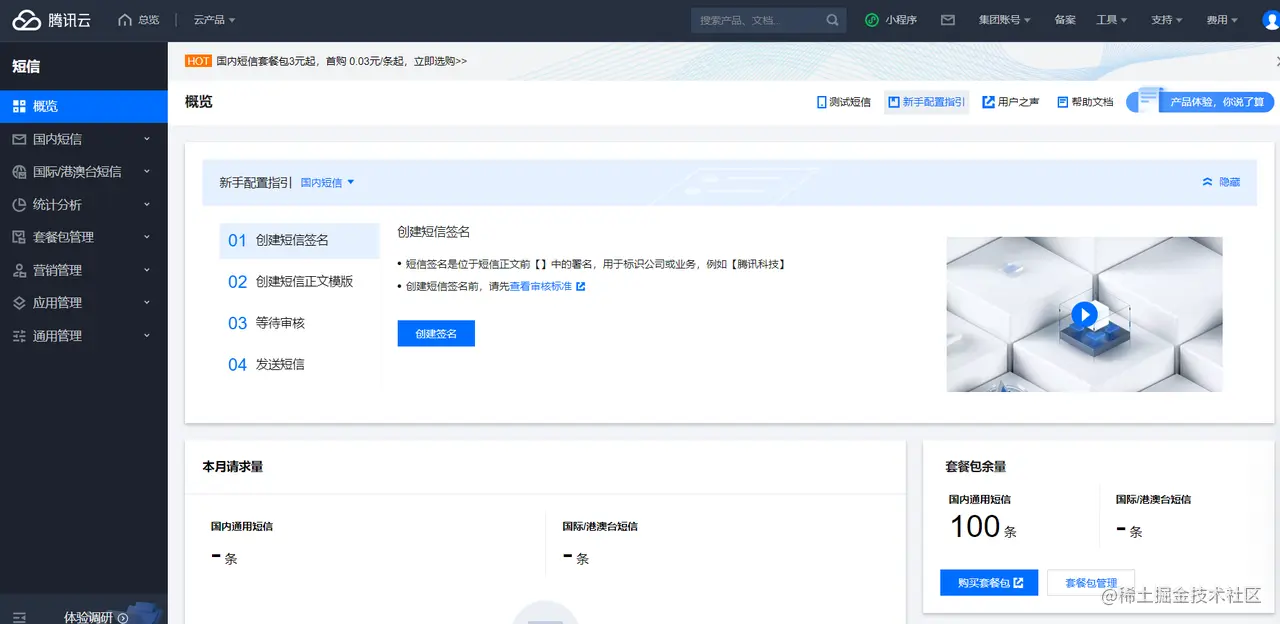Click the 帮助文档 document icon
This screenshot has height=624, width=1280.
point(1063,102)
